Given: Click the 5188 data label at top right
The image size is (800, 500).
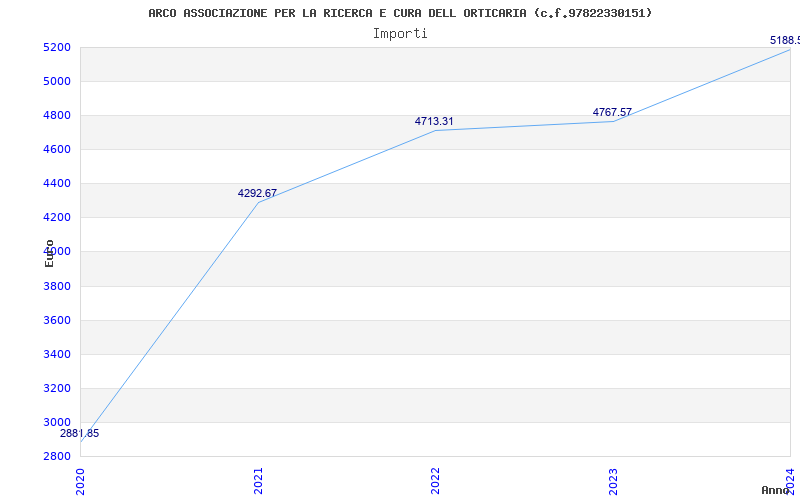Looking at the screenshot, I should (785, 40).
